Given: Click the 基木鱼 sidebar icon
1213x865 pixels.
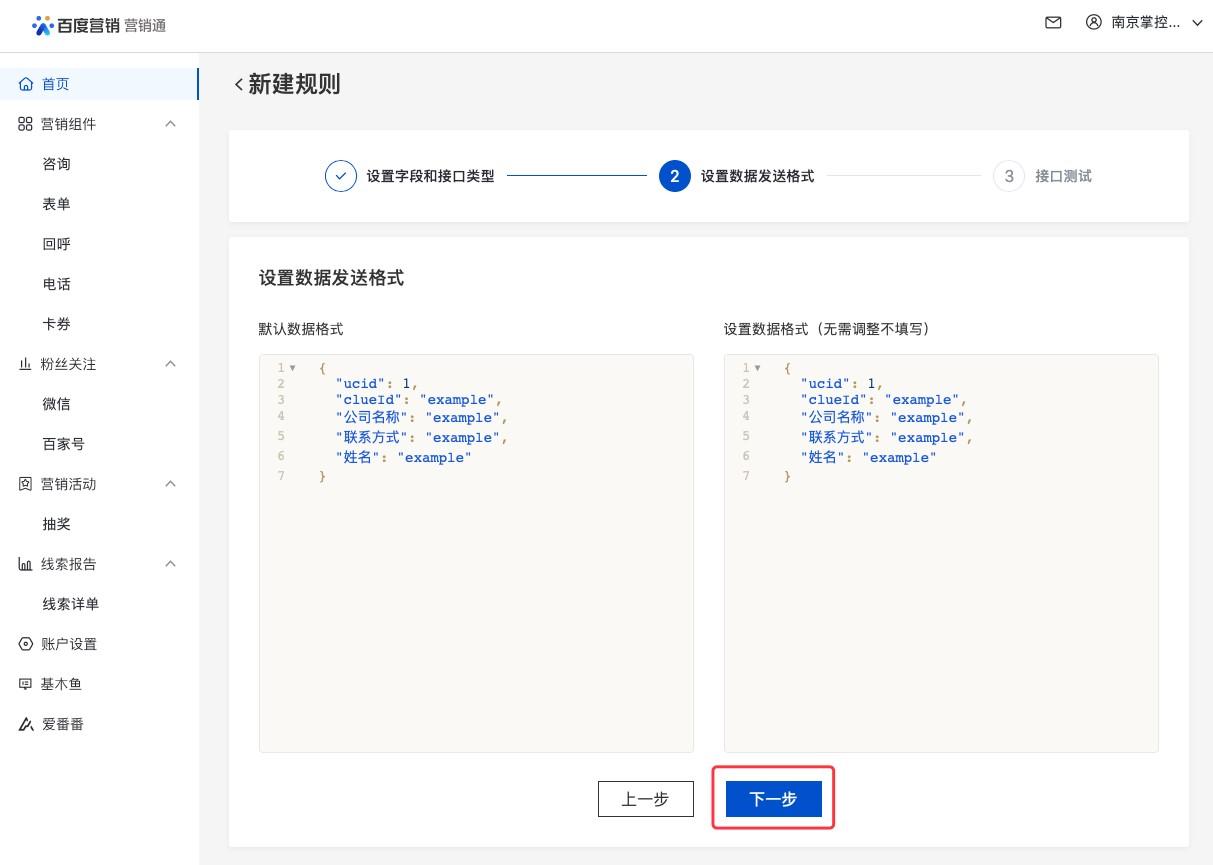Looking at the screenshot, I should [x=26, y=684].
